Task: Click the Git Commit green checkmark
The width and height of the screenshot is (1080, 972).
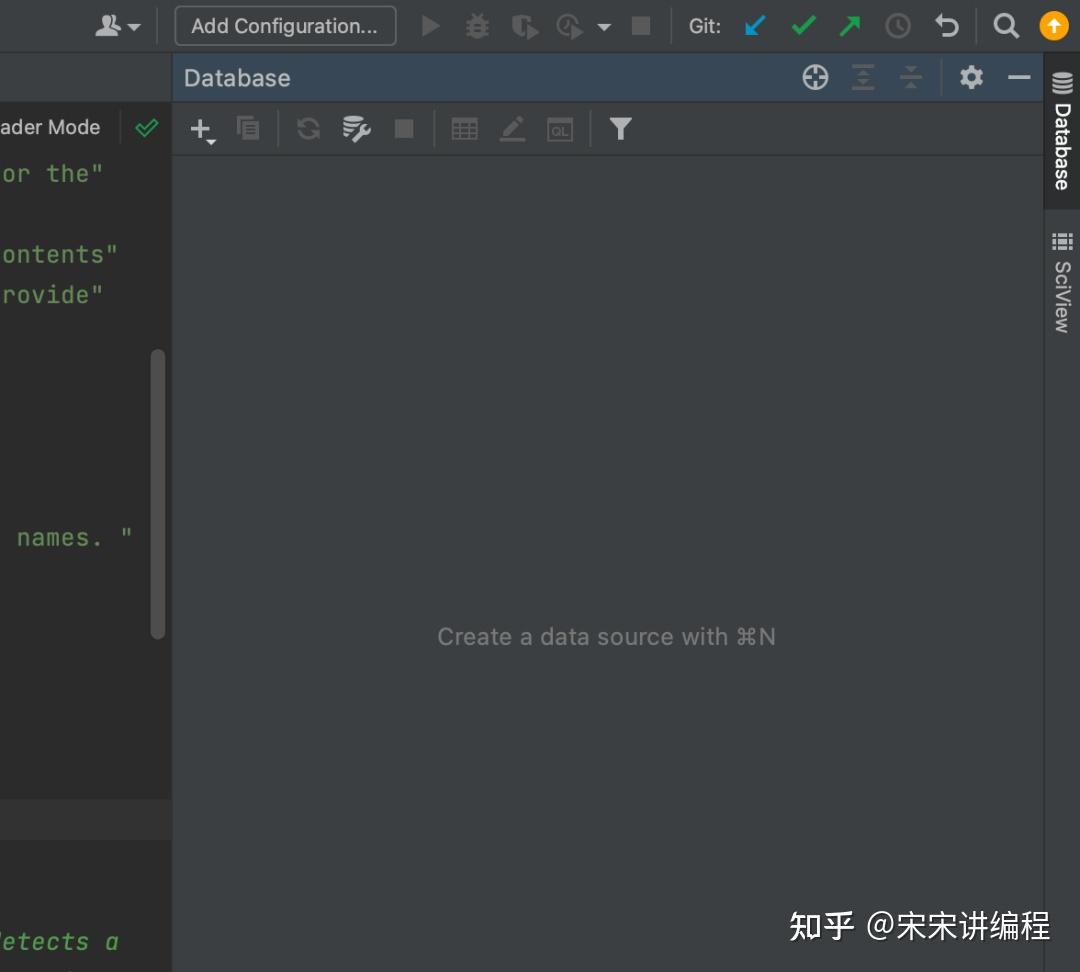Action: pos(803,26)
